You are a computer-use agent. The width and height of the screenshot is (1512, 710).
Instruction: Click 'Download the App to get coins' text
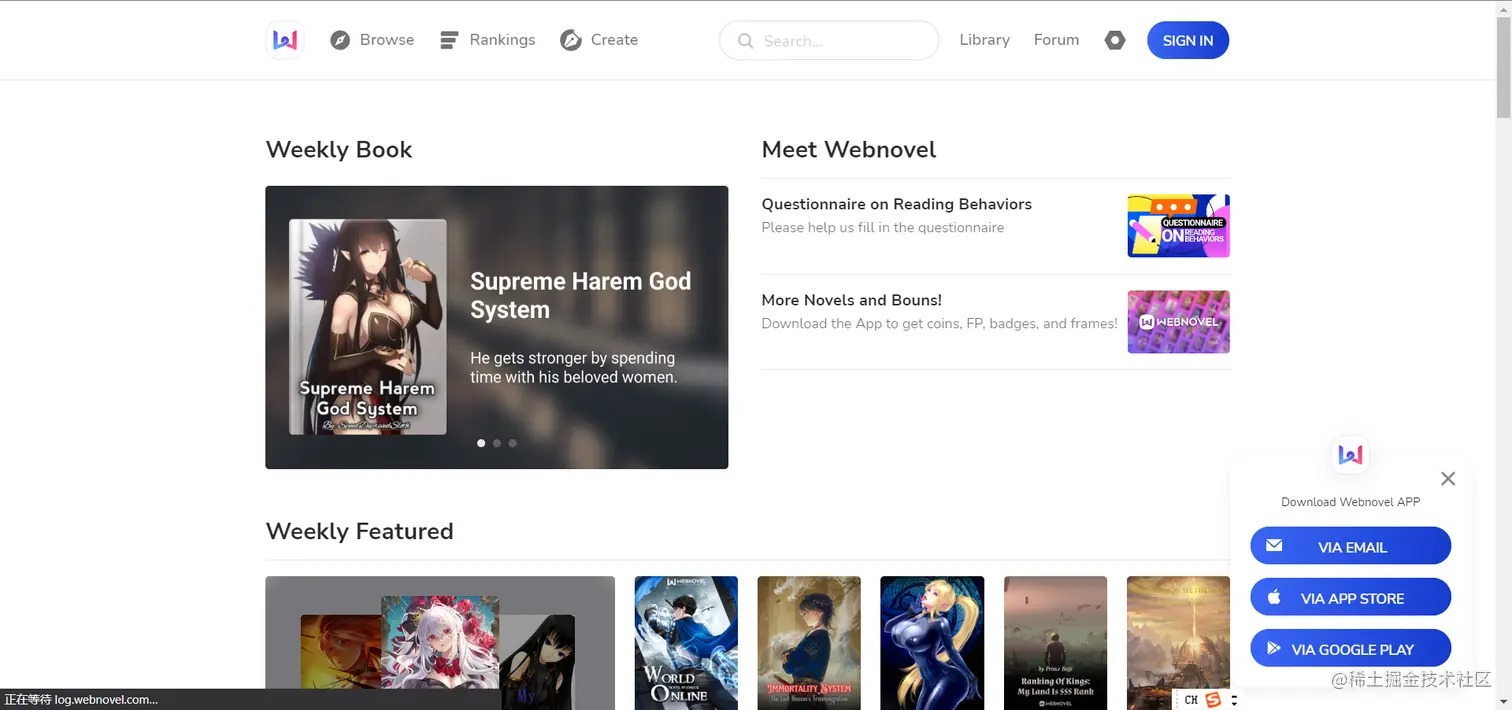tap(940, 323)
